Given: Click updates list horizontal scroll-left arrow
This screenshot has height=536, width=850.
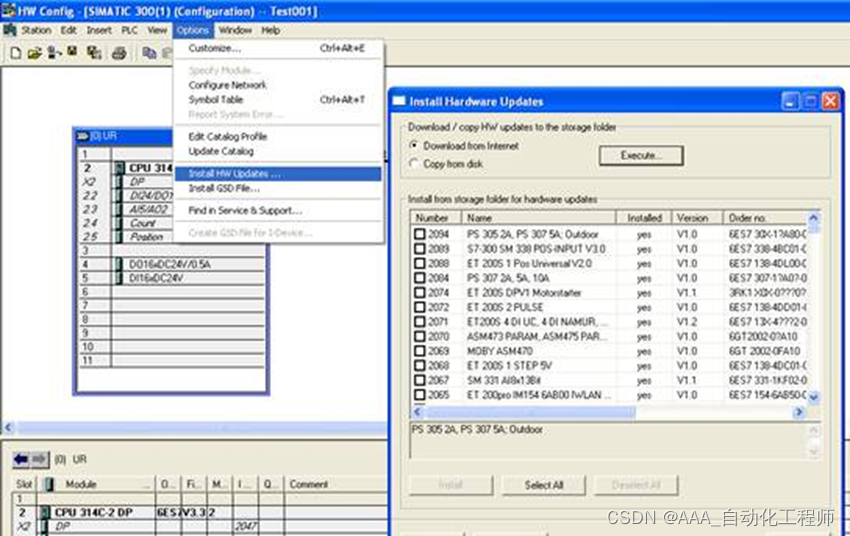Looking at the screenshot, I should tap(417, 412).
